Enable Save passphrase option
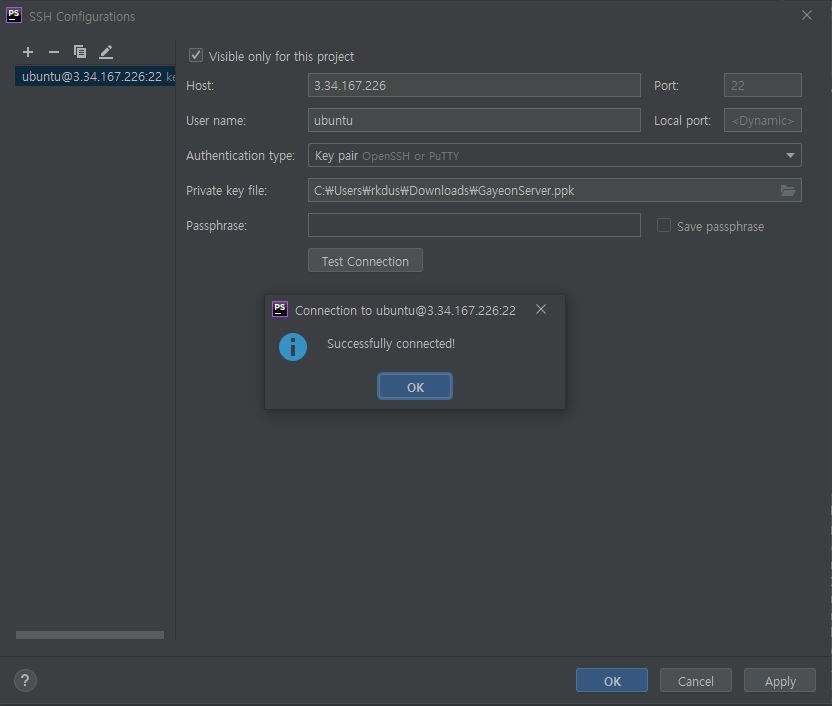Screen dimensions: 832x706 (x=663, y=226)
